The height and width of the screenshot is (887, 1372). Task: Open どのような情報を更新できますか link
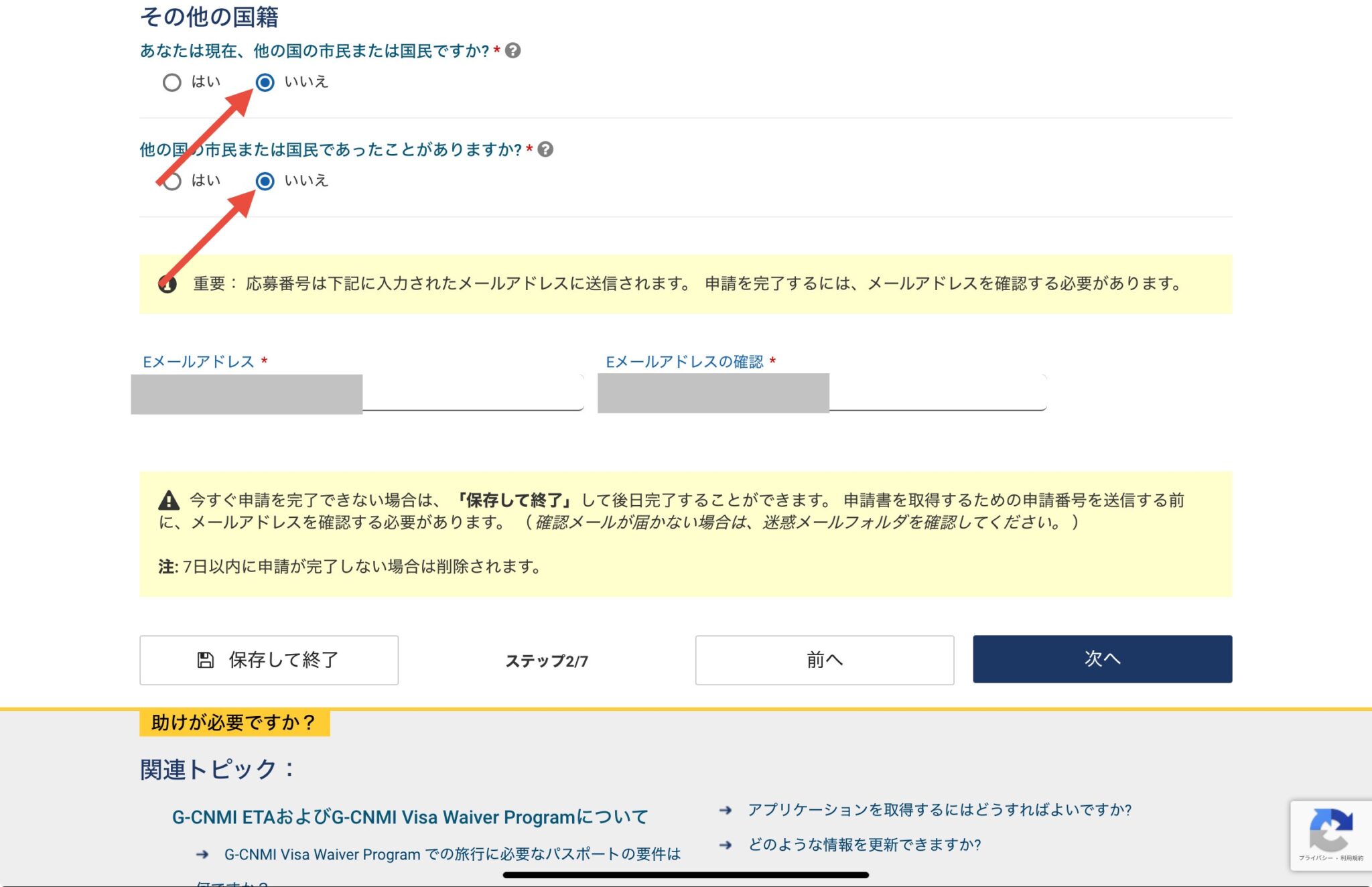tap(863, 845)
